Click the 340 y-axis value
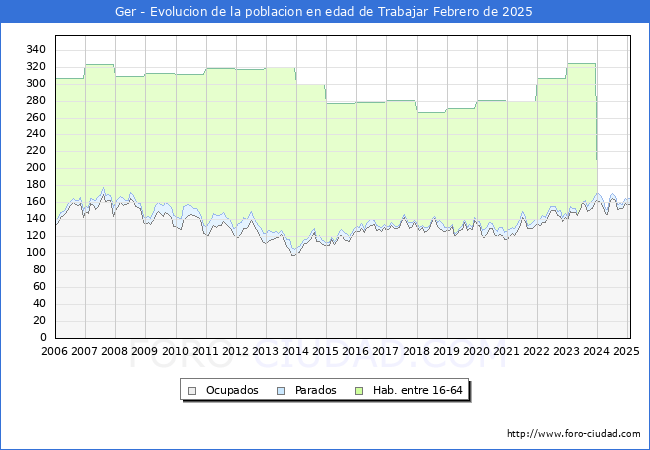The width and height of the screenshot is (650, 450). point(36,50)
